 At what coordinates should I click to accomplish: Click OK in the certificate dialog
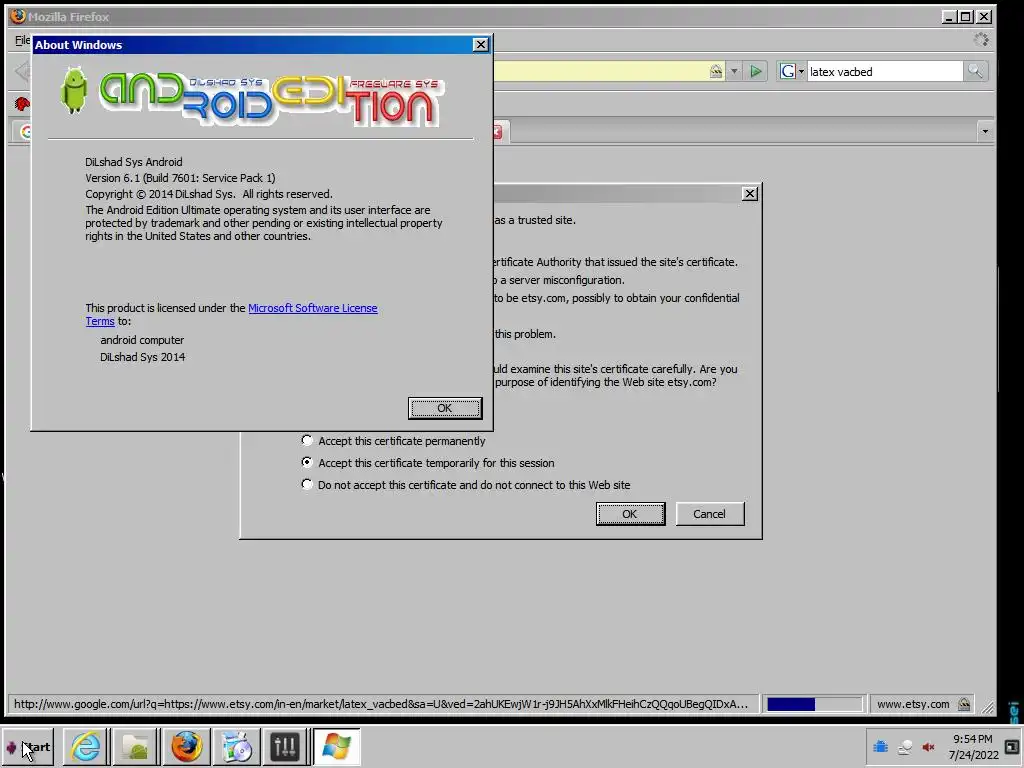coord(630,514)
